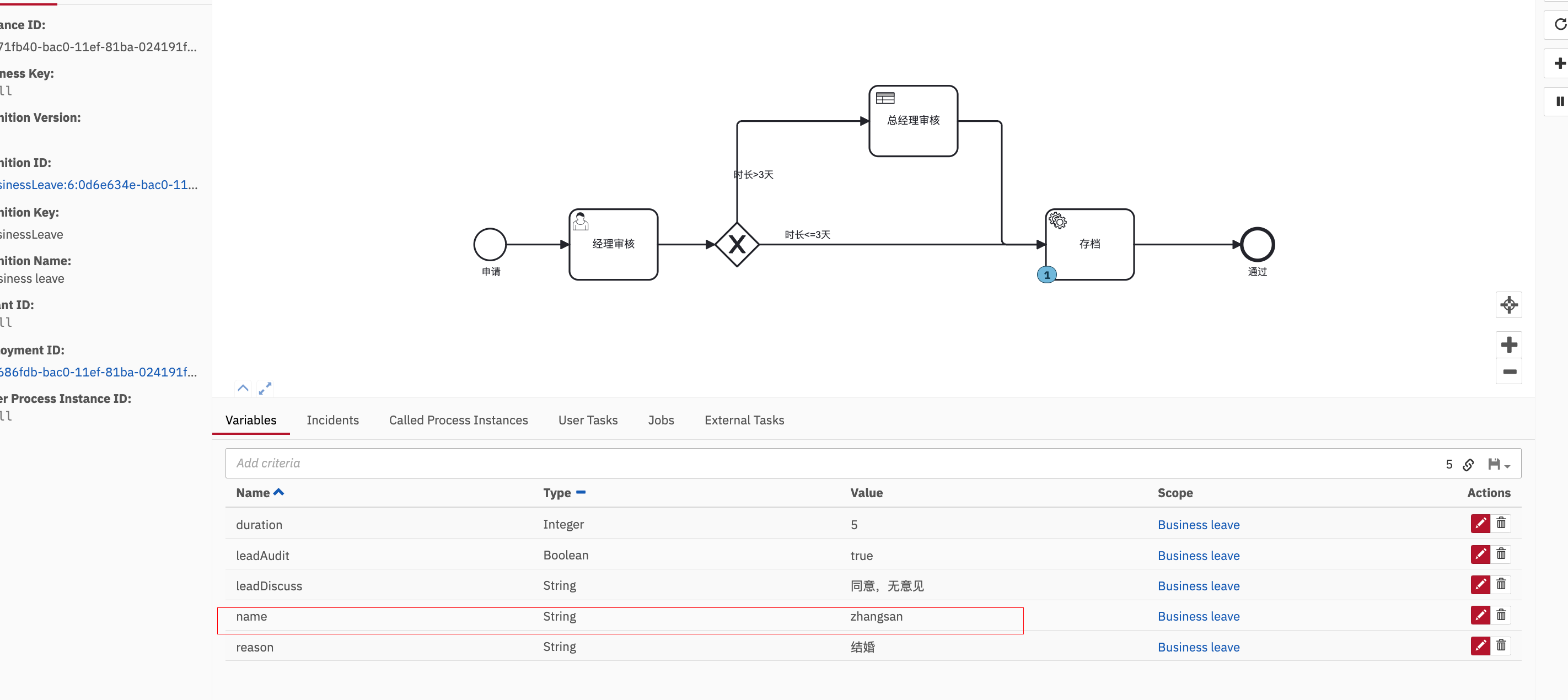The image size is (1568, 700).
Task: Click the edit pencil for duration variable
Action: coord(1480,524)
